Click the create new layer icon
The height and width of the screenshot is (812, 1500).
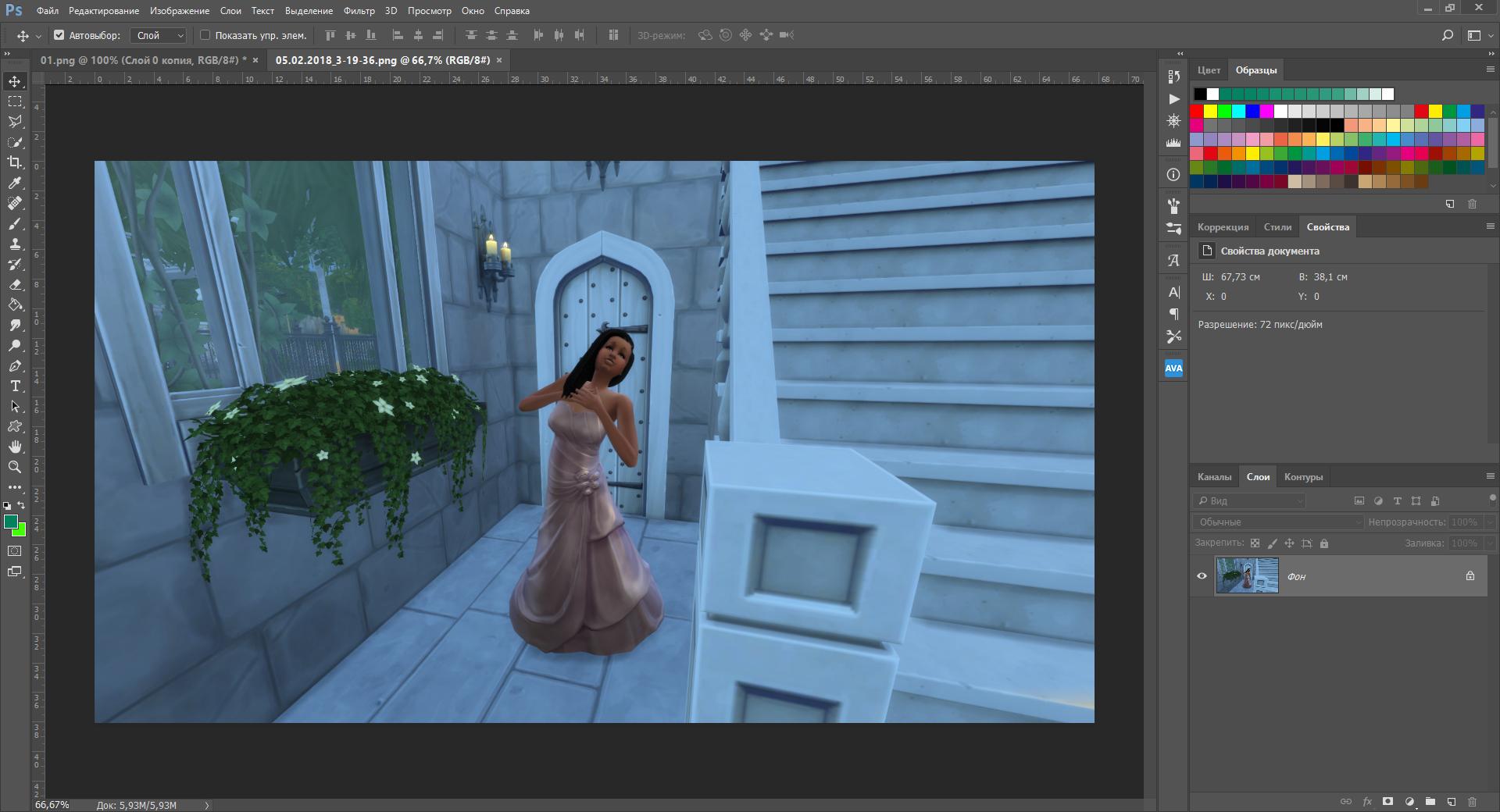click(1451, 801)
